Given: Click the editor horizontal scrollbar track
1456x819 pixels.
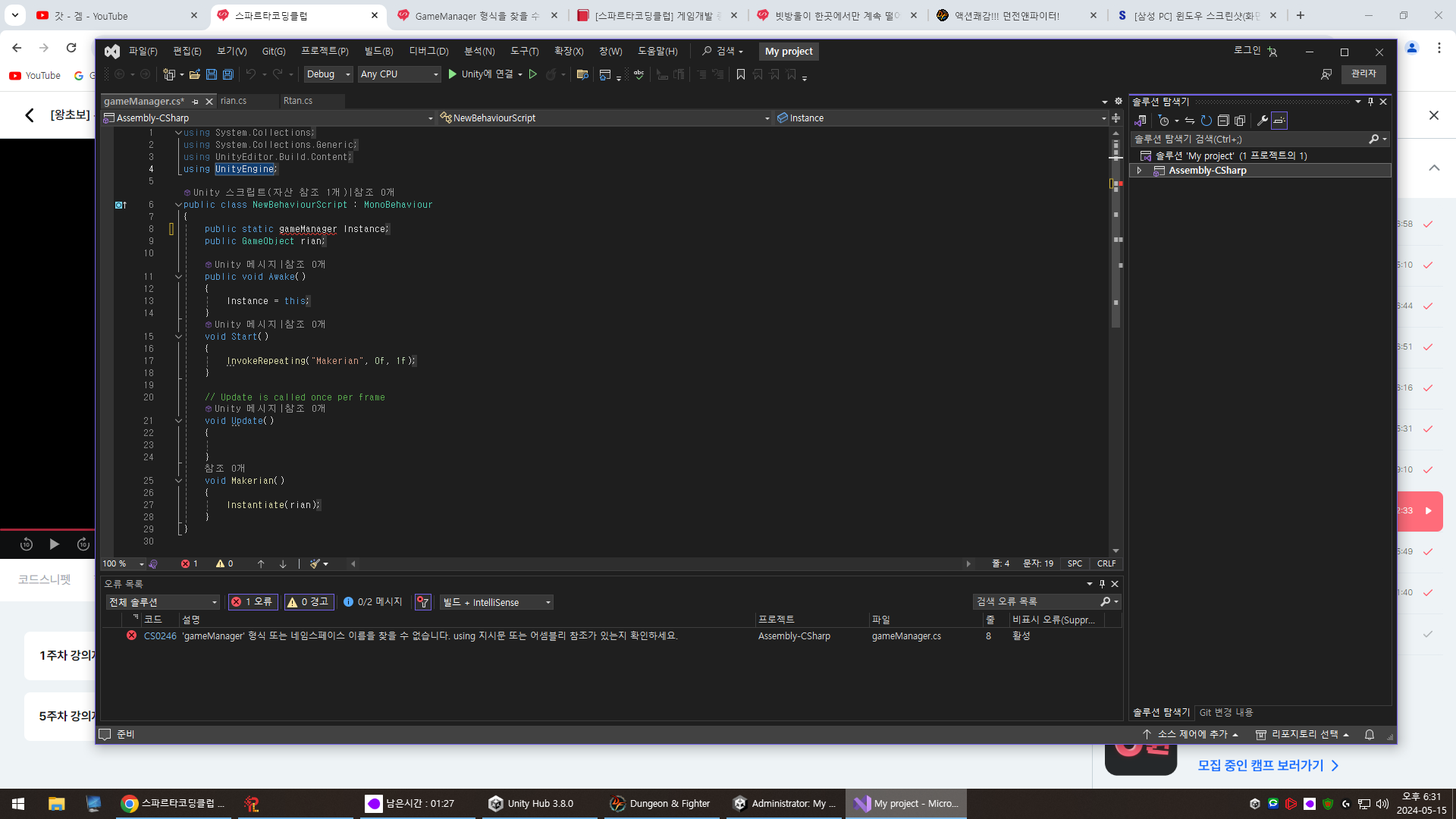Looking at the screenshot, I should click(x=660, y=564).
